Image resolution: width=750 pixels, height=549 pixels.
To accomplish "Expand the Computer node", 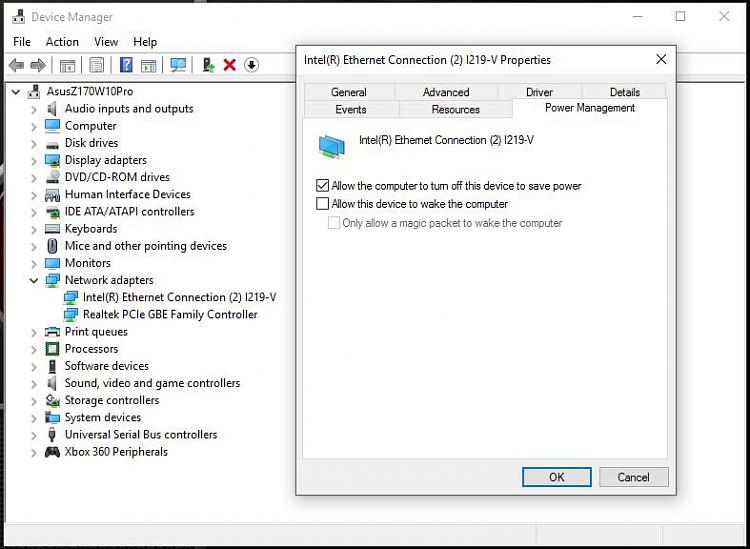I will tap(33, 127).
